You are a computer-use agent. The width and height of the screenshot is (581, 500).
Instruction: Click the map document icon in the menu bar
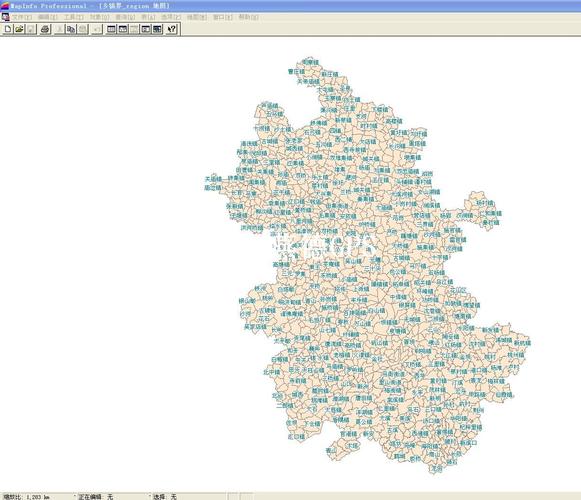[5, 17]
